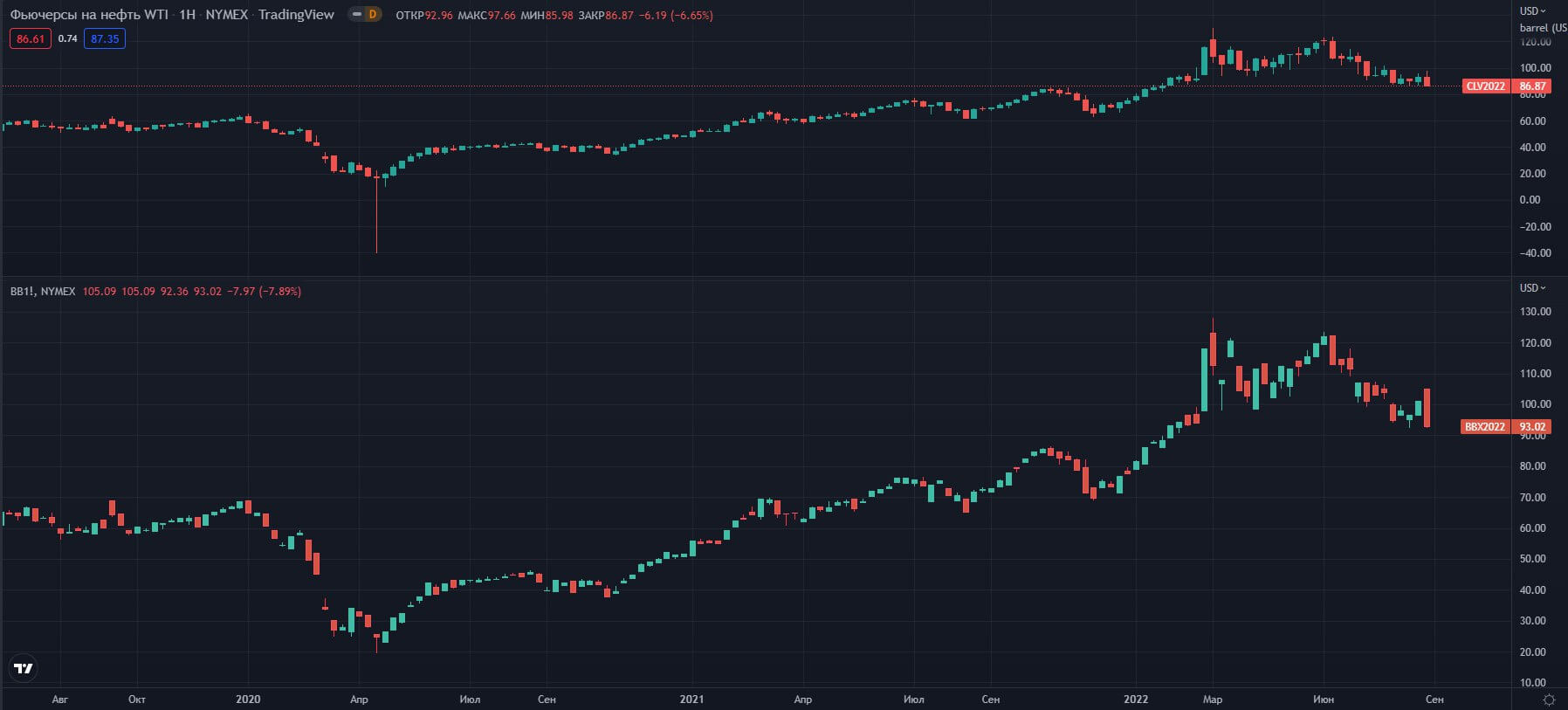
Task: Click the −7.97 (−7.89%) change value
Action: point(264,291)
